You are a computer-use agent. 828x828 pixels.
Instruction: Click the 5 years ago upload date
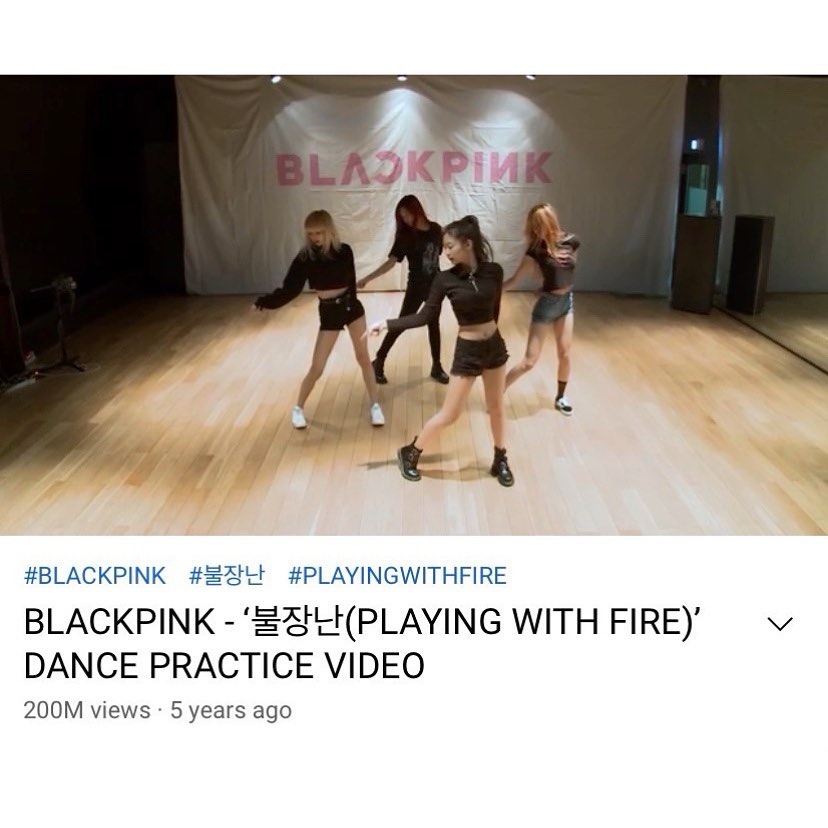point(231,711)
